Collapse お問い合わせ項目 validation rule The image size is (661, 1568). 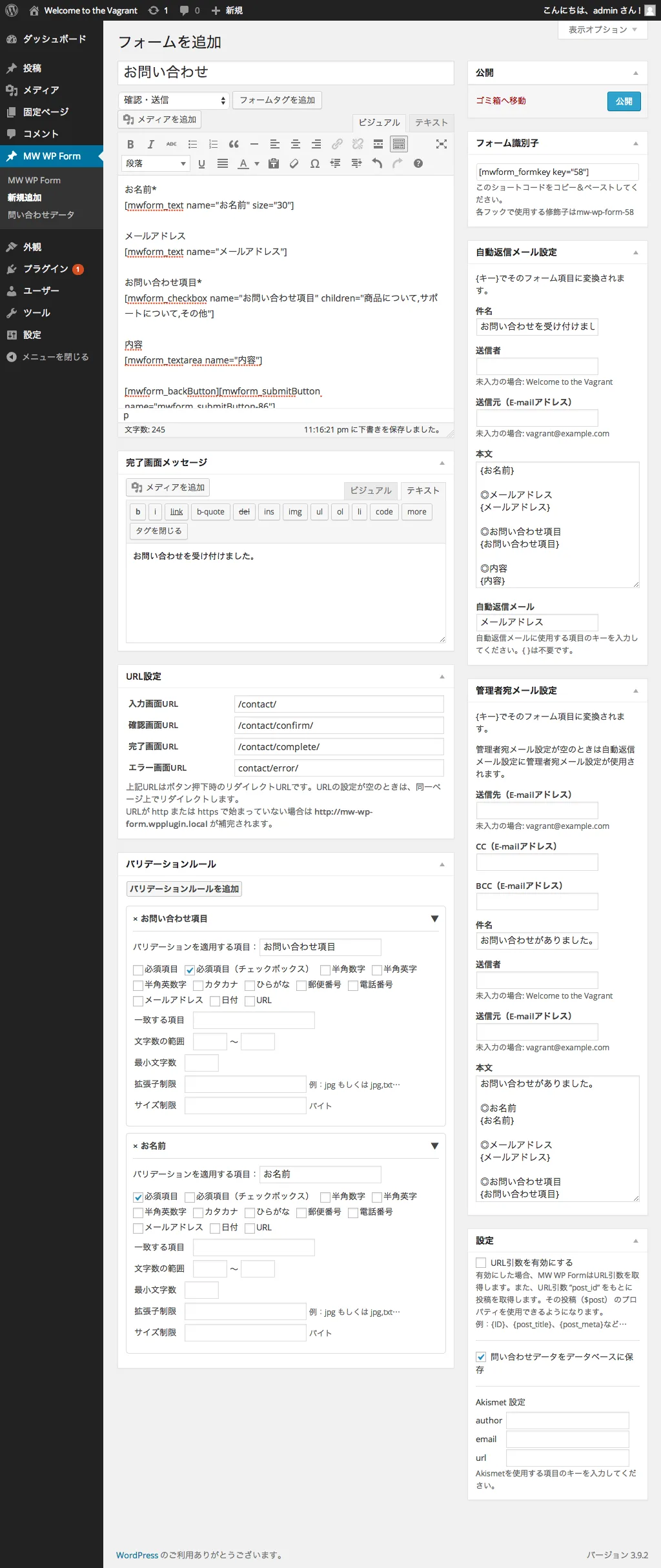[434, 919]
